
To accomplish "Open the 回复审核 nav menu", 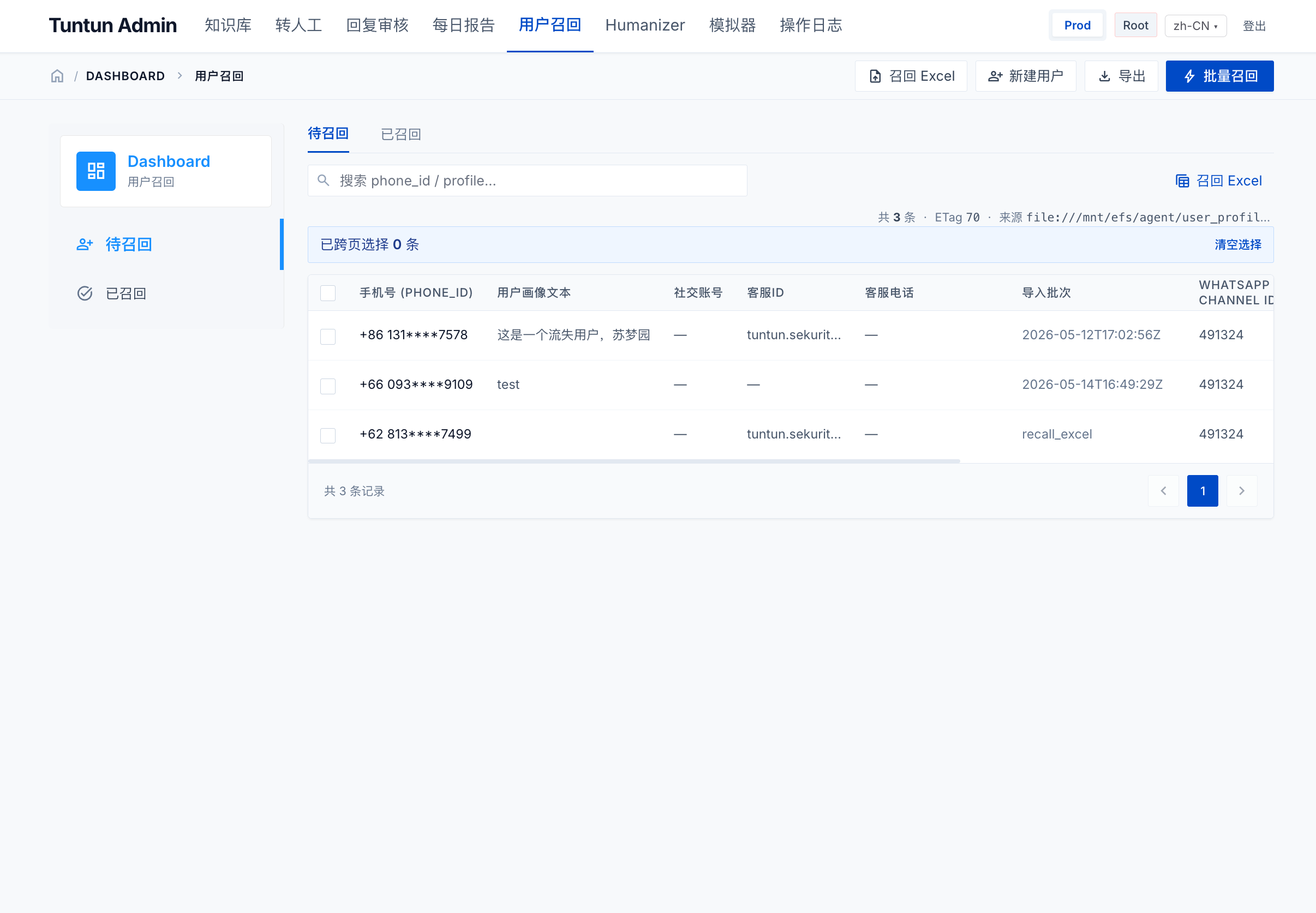I will point(377,25).
